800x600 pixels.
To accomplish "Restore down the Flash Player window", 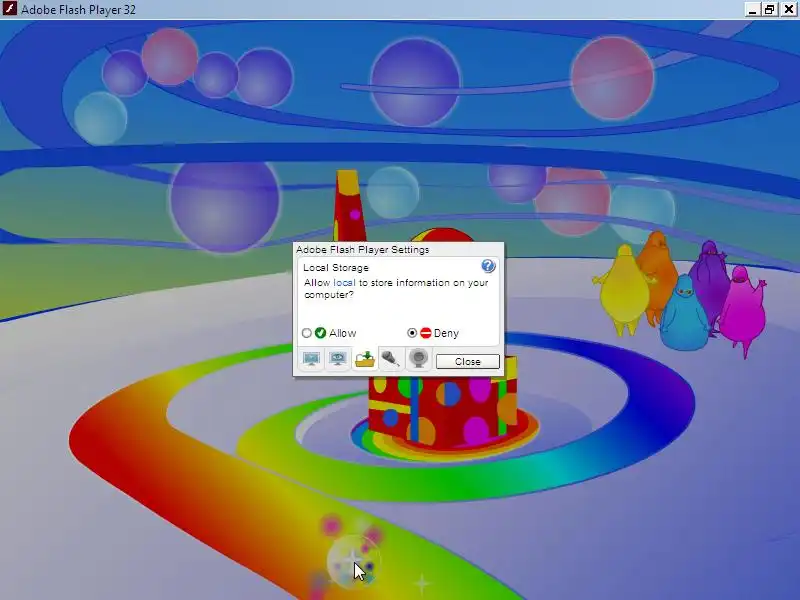I will (770, 9).
